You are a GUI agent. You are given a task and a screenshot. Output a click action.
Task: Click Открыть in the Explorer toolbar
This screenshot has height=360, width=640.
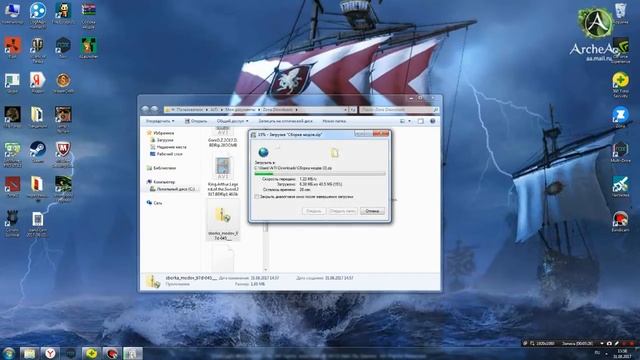coord(196,121)
